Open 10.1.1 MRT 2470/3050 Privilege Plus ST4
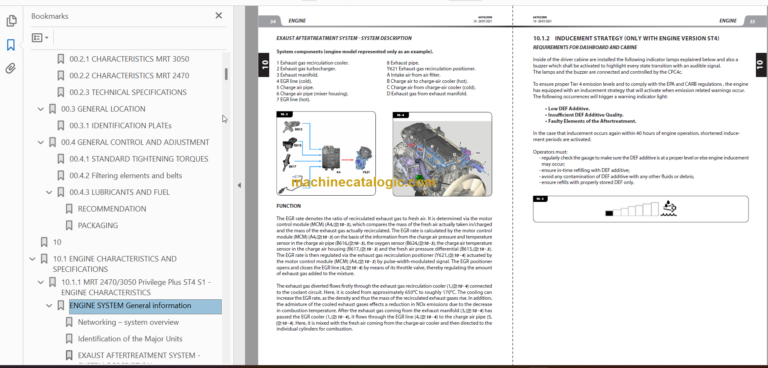This screenshot has width=768, height=368. pyautogui.click(x=136, y=287)
